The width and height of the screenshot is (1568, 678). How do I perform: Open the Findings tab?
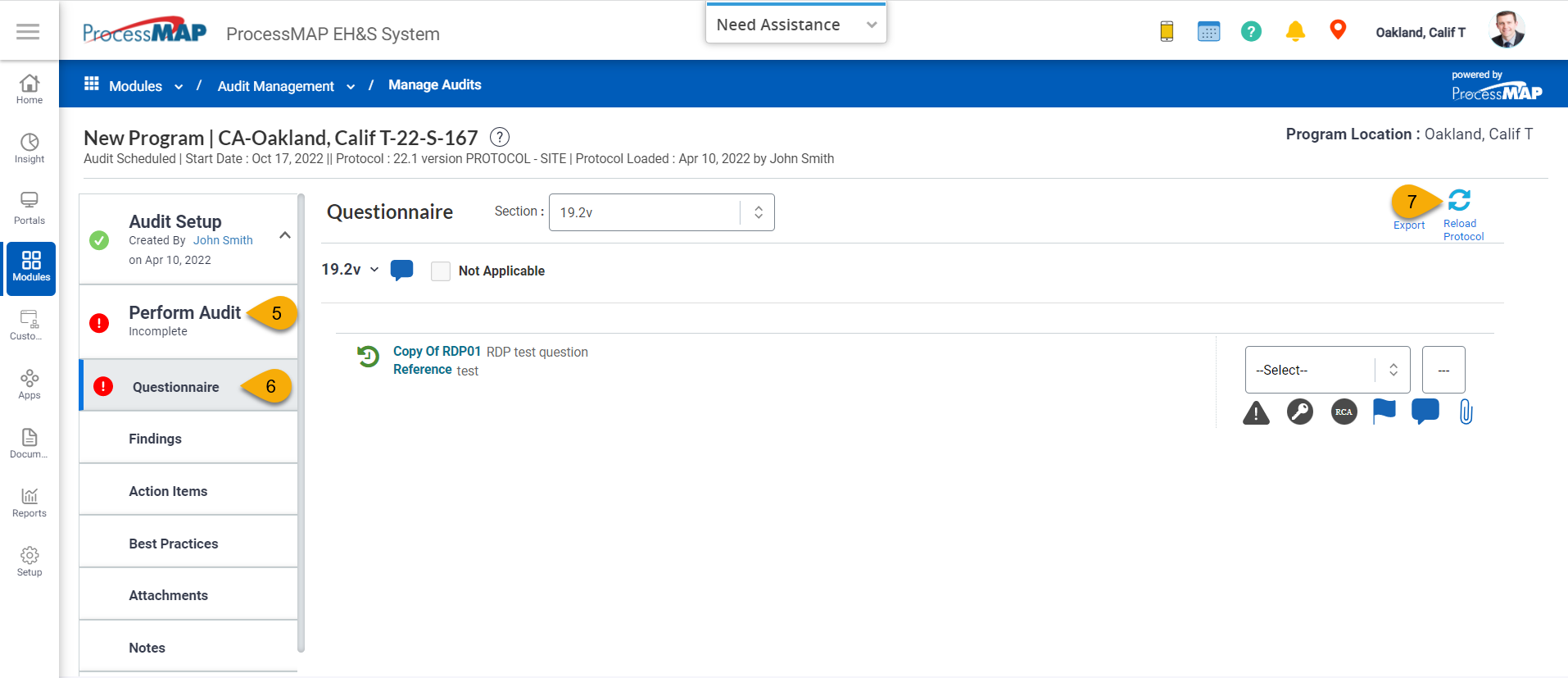[188, 439]
